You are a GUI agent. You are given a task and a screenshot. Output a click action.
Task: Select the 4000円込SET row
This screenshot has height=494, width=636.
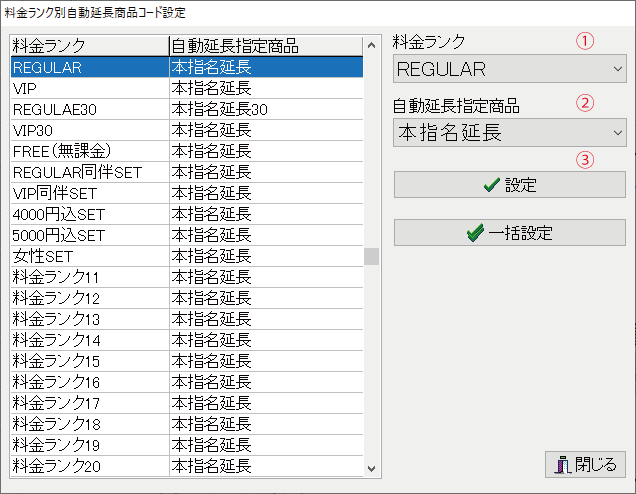point(187,215)
